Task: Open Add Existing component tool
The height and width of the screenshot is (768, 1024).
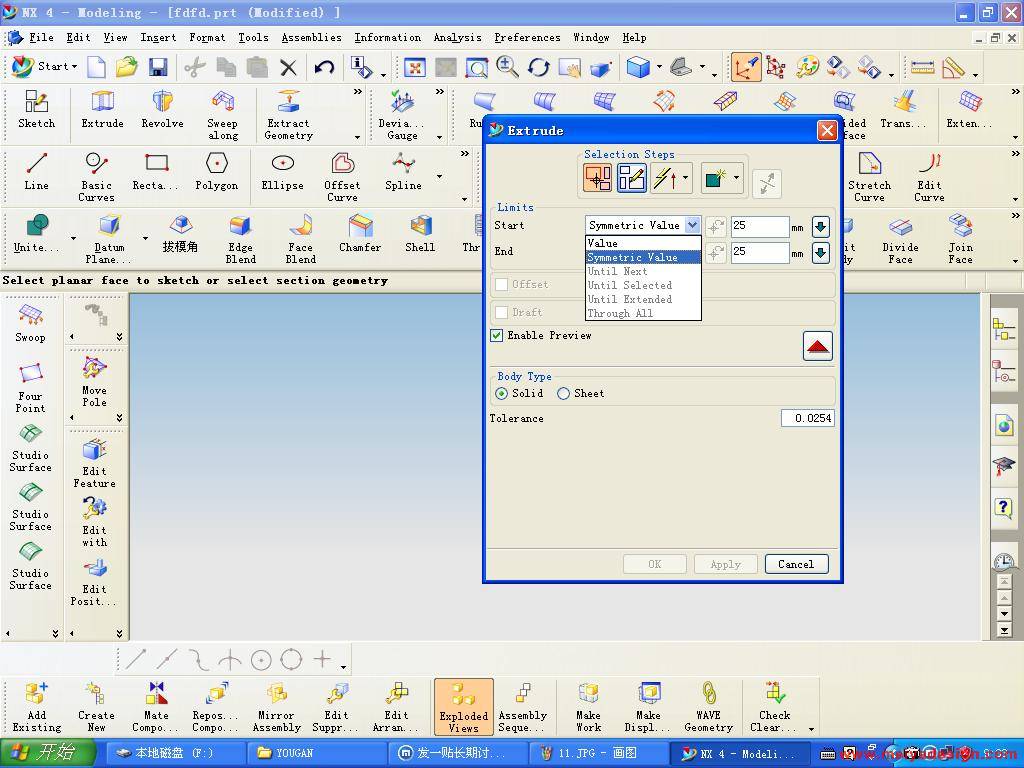Action: (37, 707)
